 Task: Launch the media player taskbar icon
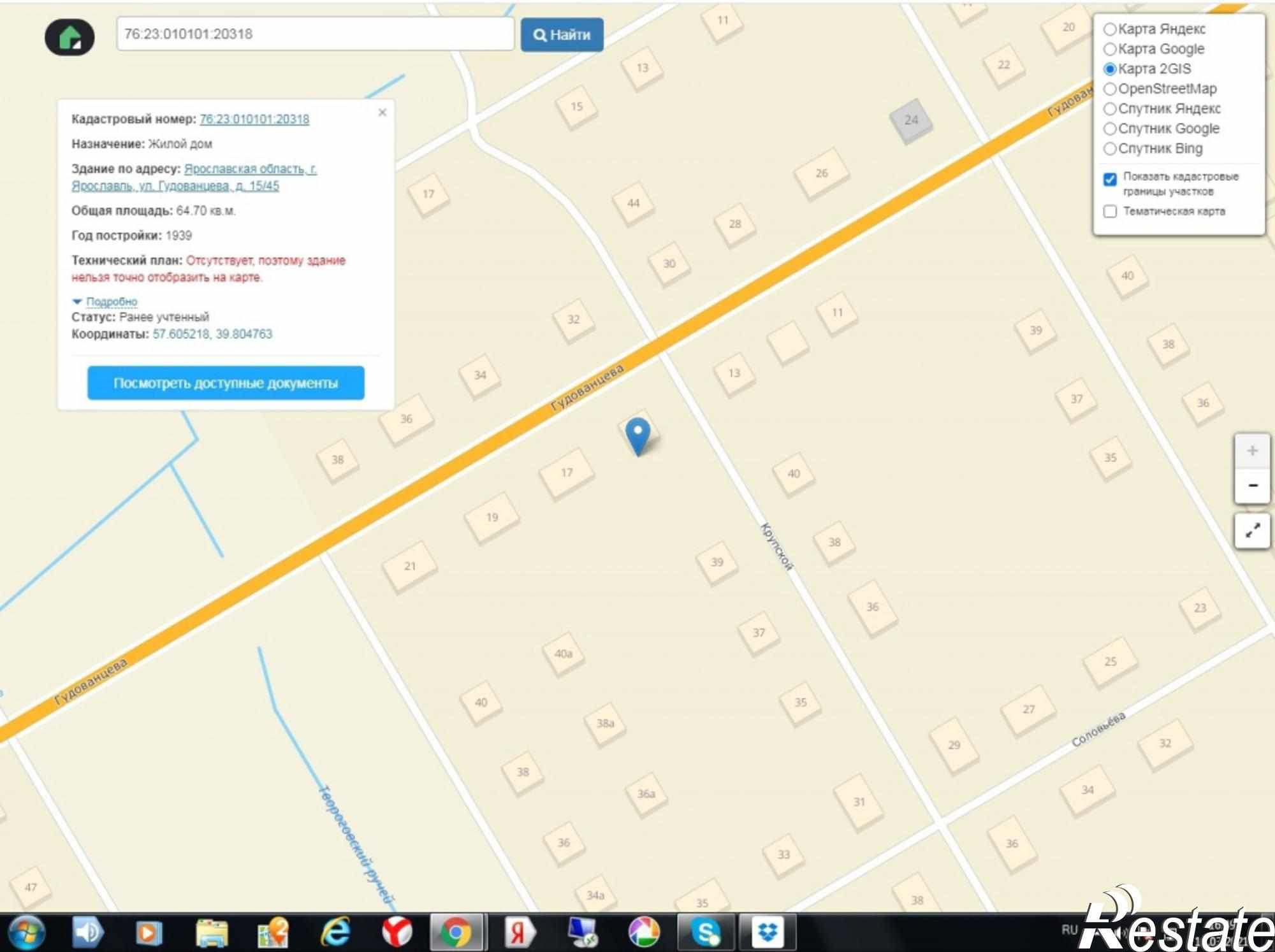point(148,934)
